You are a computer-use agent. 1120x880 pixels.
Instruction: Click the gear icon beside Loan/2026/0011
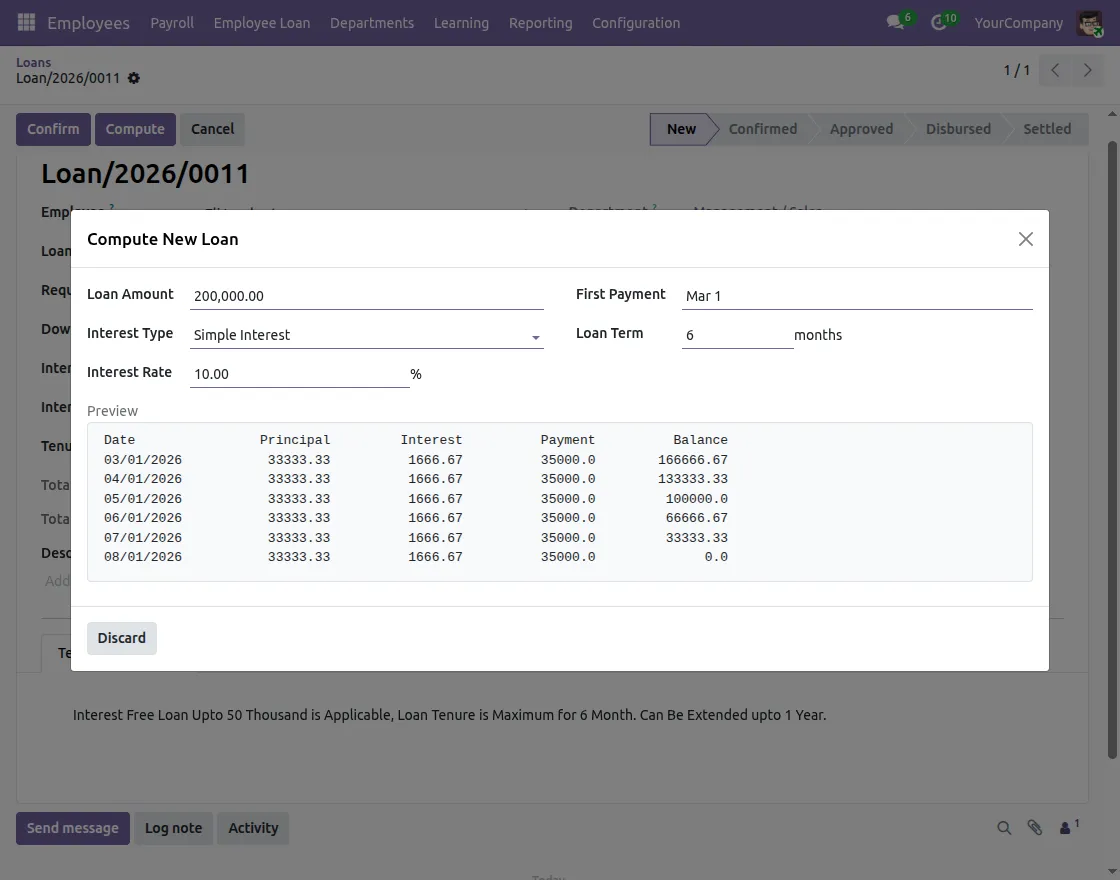click(x=134, y=78)
